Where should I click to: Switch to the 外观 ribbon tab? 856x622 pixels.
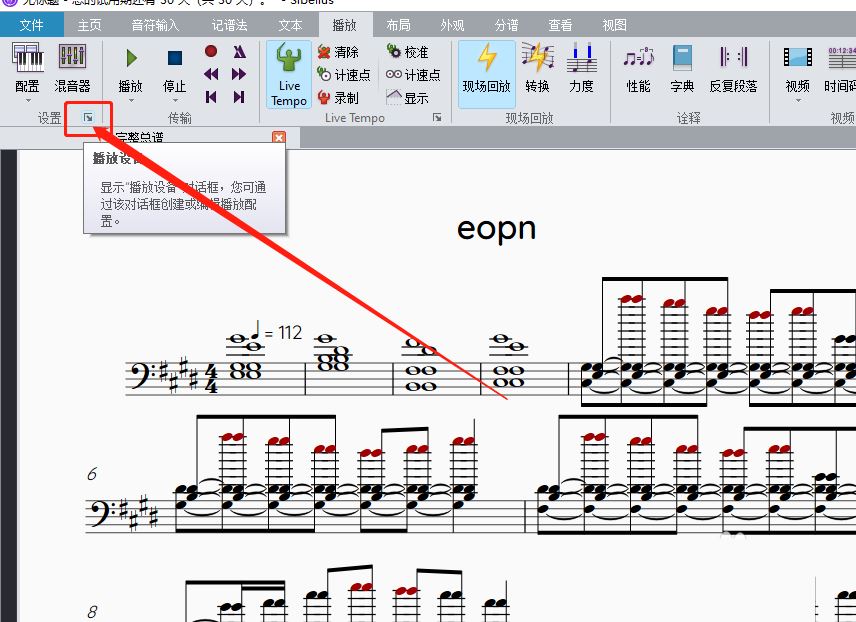coord(452,25)
